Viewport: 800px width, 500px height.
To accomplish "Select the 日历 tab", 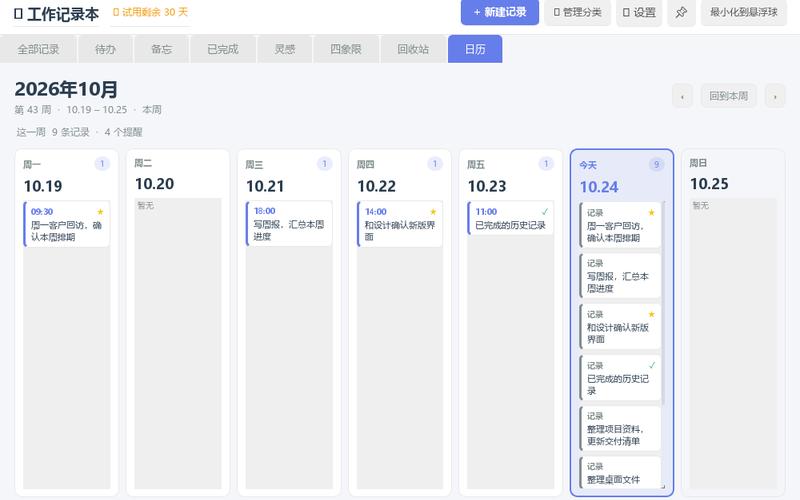I will click(x=475, y=49).
